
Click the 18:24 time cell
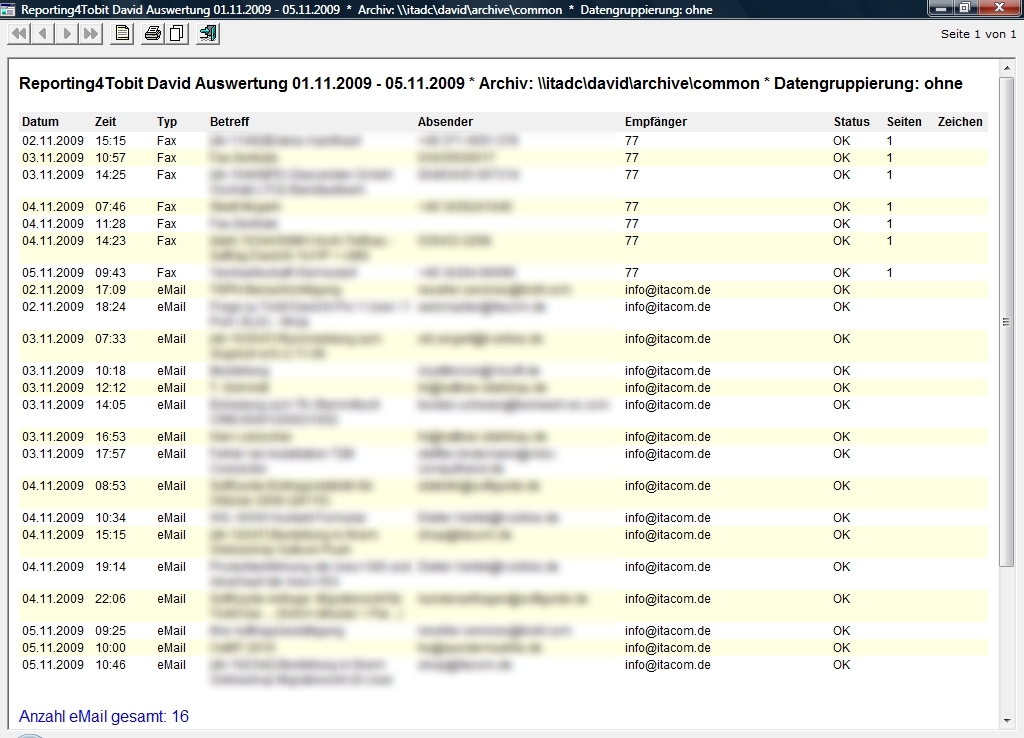pyautogui.click(x=110, y=306)
